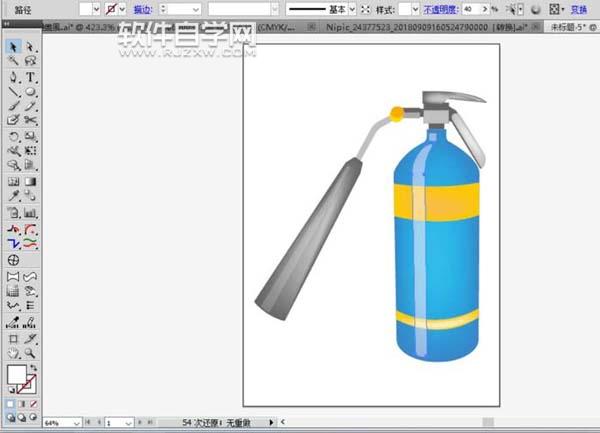This screenshot has height=433, width=600.
Task: Open stroke weight dropdown
Action: pos(196,9)
